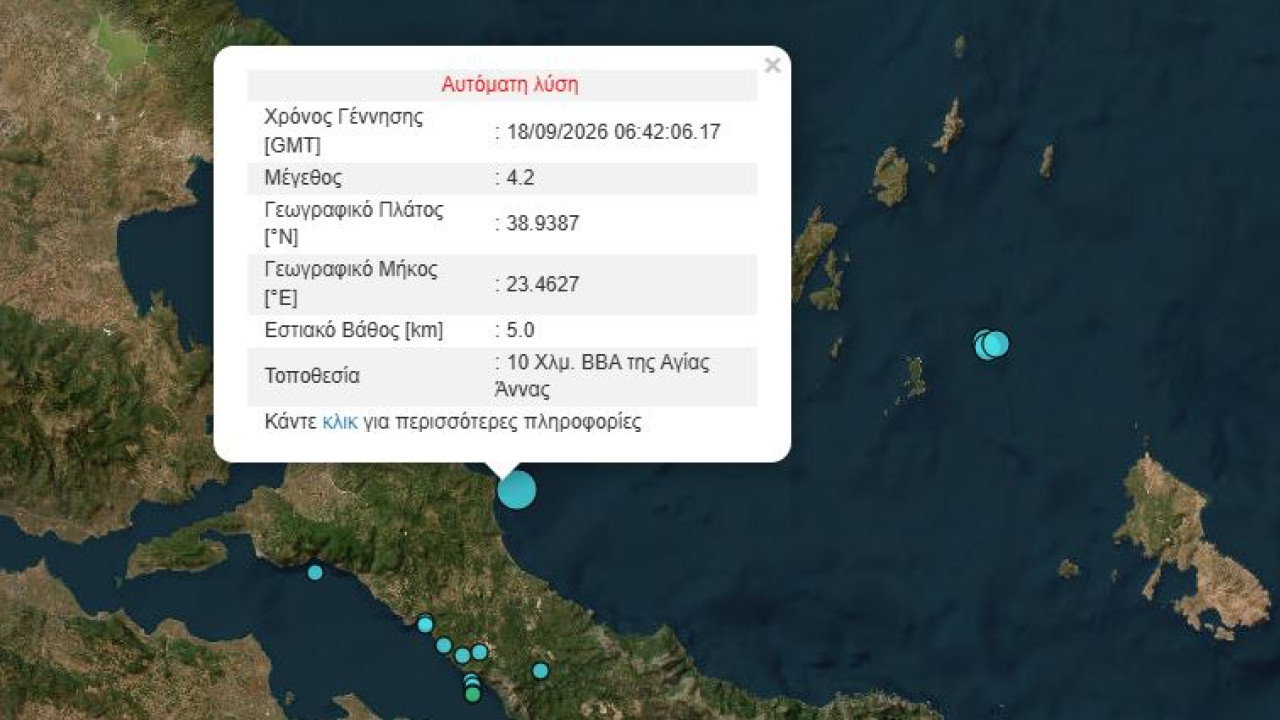
Task: Select the easternmost small marker inland on Evia
Action: coord(540,670)
